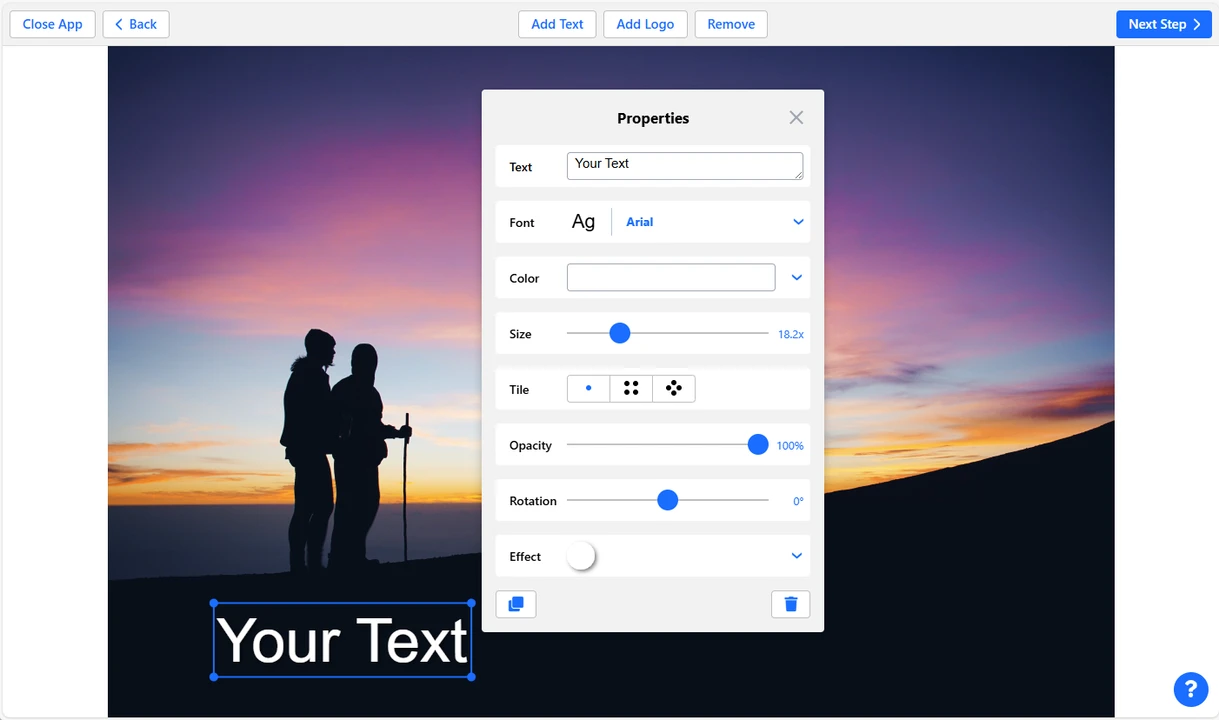
Task: Open help with the question mark button
Action: pos(1190,689)
